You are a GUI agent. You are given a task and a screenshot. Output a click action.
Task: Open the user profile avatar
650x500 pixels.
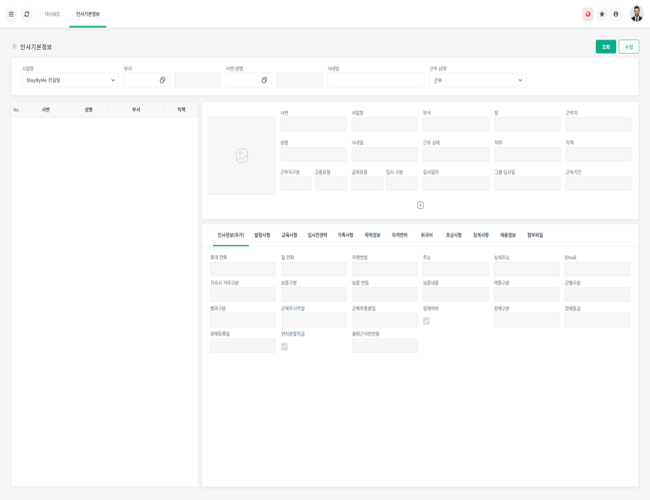coord(636,14)
